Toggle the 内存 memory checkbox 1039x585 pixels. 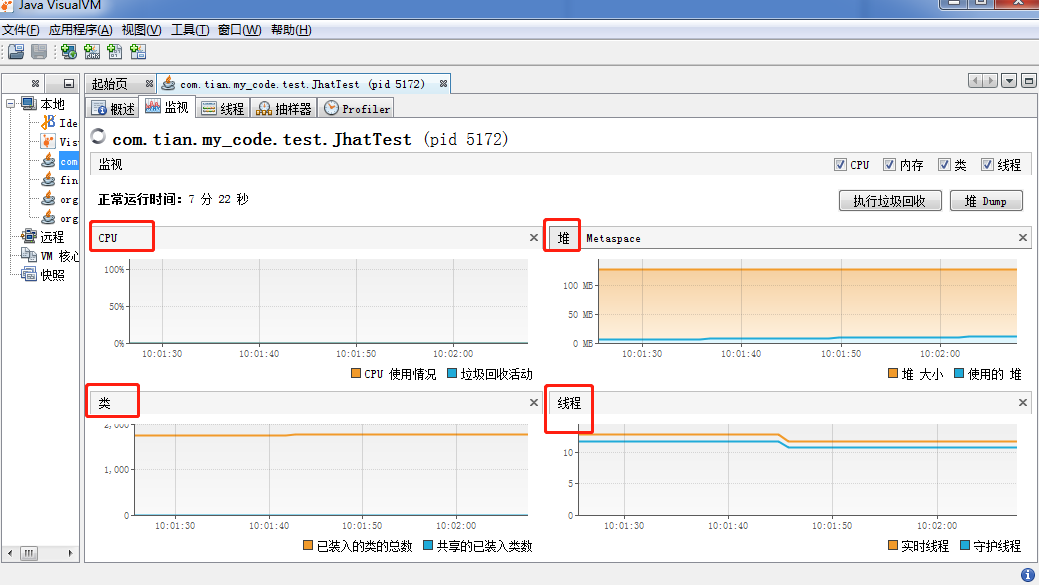click(x=889, y=165)
